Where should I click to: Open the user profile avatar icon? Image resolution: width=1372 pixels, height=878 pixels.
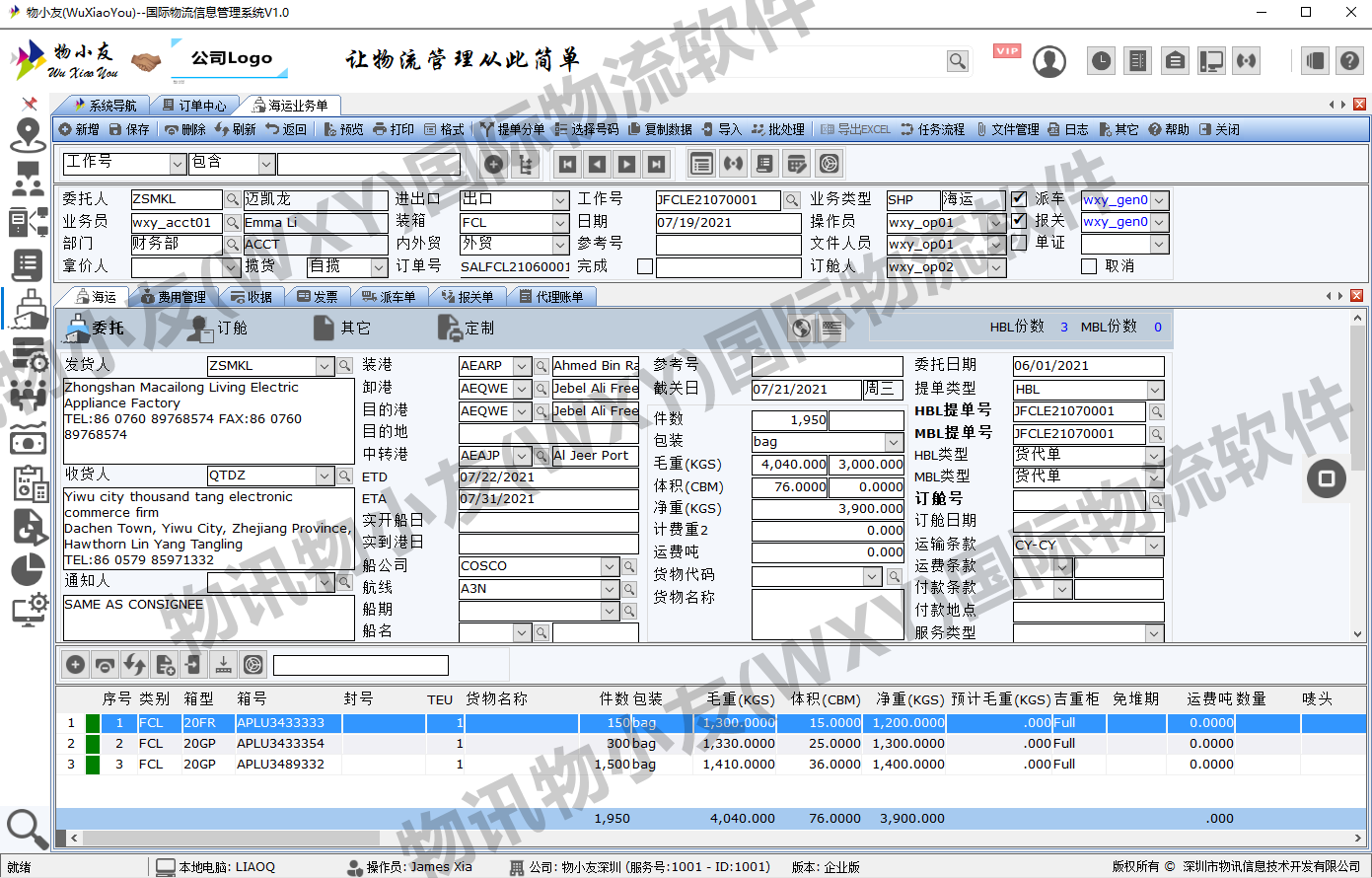(x=1049, y=61)
